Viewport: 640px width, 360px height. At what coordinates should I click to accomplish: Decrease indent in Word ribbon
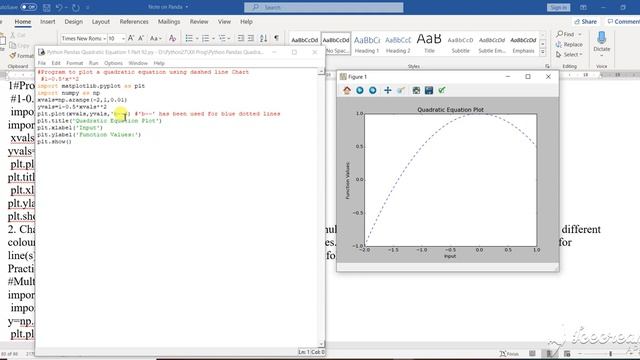click(241, 38)
